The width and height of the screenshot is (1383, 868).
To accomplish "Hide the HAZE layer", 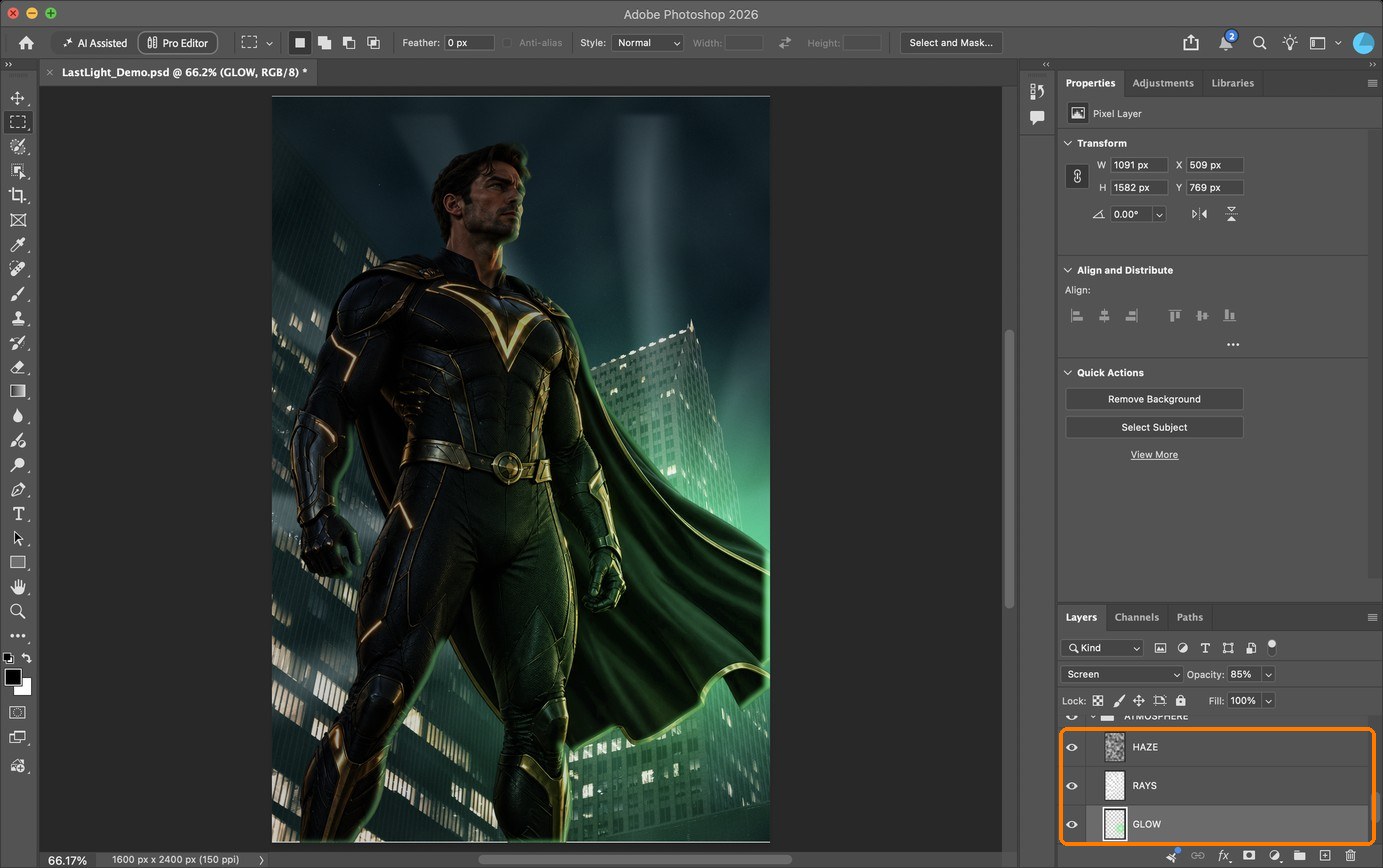I will point(1072,747).
